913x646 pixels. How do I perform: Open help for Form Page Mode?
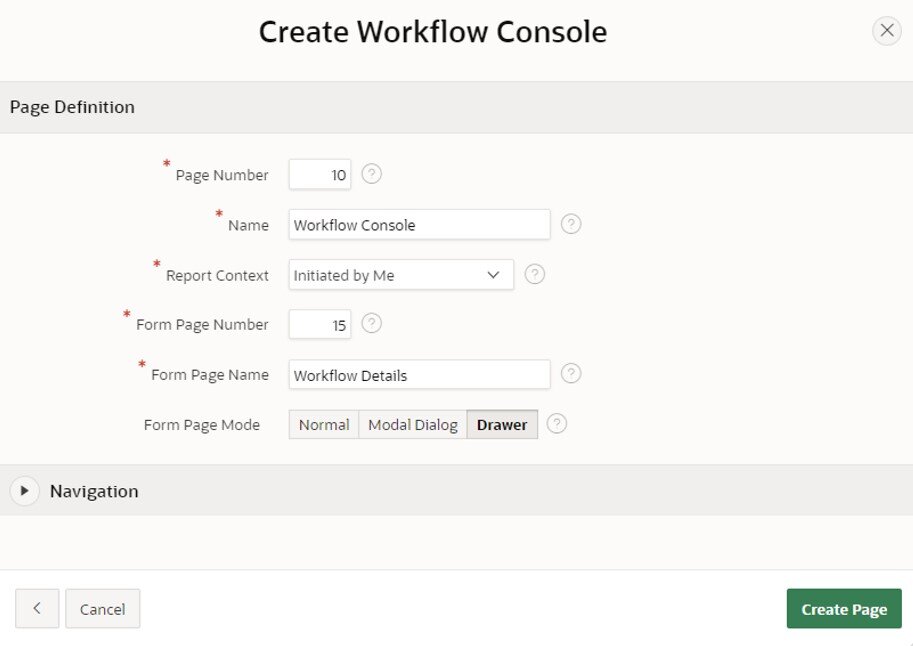pos(557,424)
